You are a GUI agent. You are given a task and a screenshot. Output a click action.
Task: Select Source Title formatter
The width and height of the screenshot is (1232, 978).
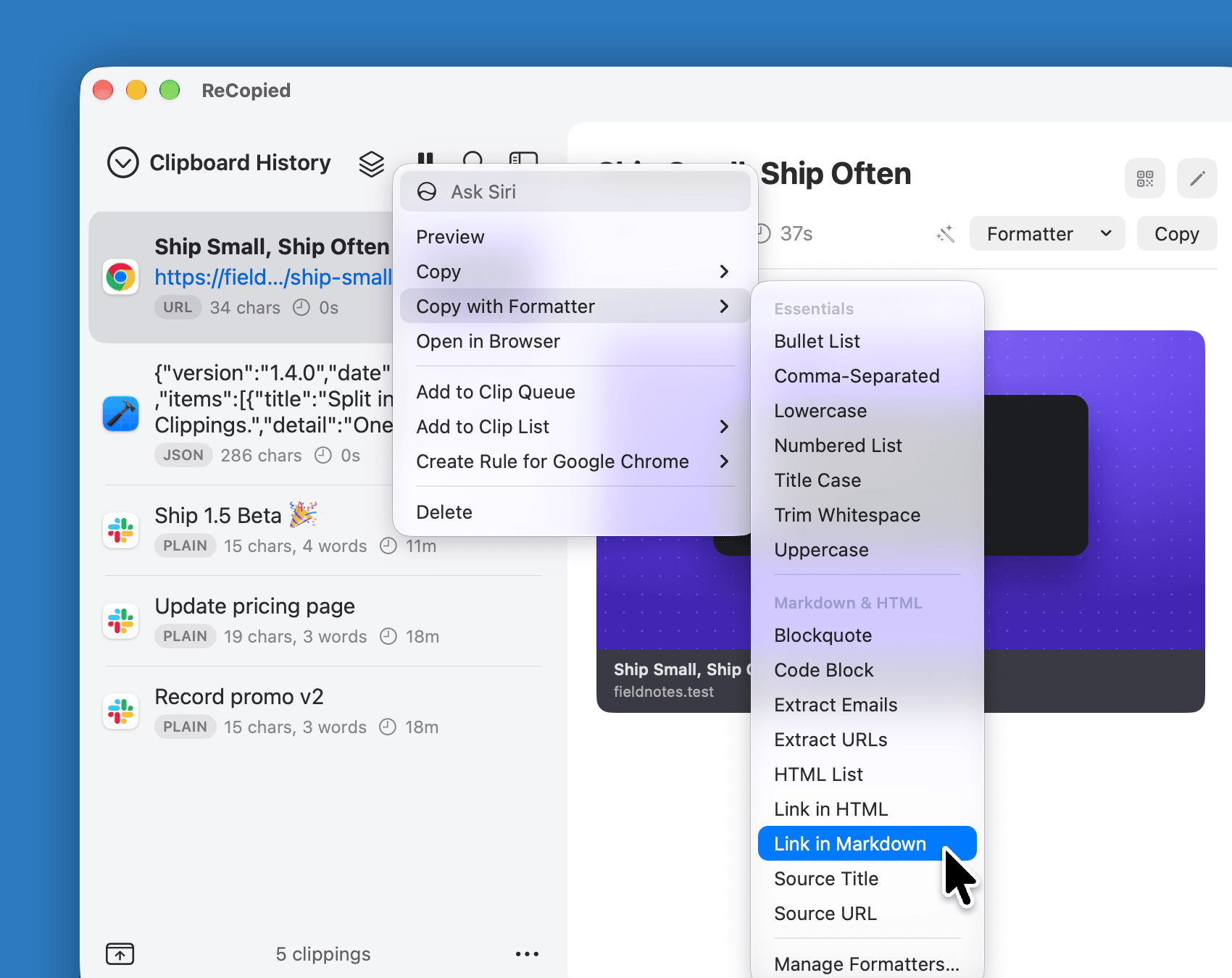(x=867, y=879)
